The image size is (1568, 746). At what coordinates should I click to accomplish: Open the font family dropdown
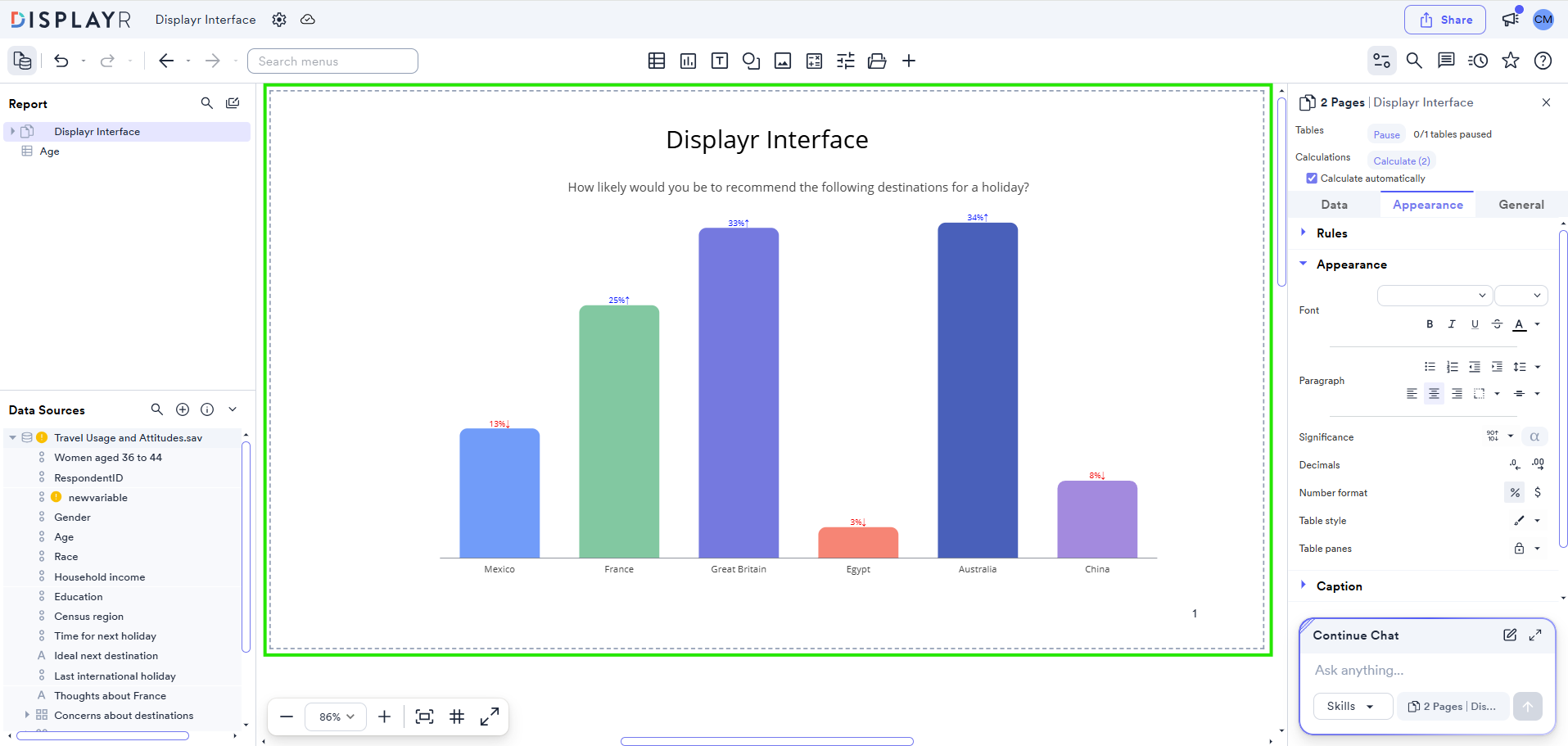[x=1435, y=296]
